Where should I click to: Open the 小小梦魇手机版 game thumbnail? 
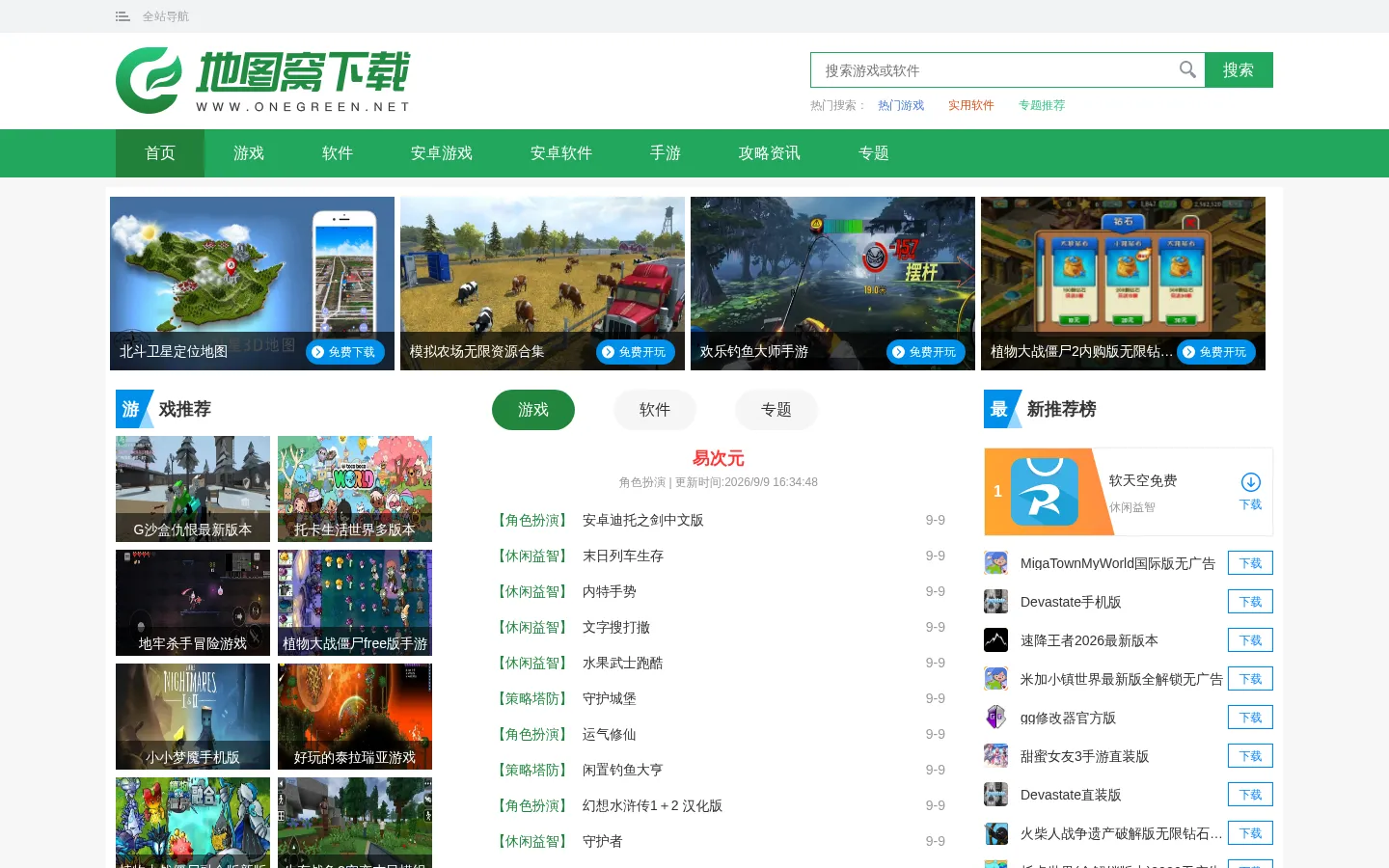193,717
